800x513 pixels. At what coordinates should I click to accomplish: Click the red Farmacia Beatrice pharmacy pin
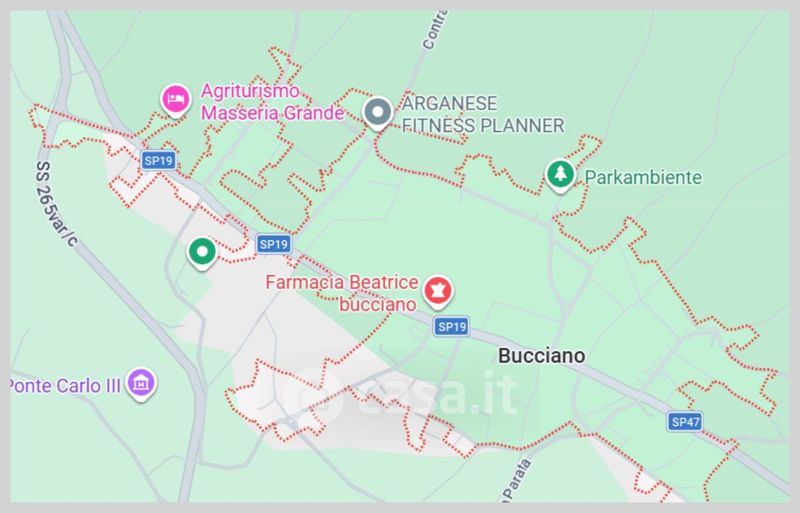[x=438, y=291]
